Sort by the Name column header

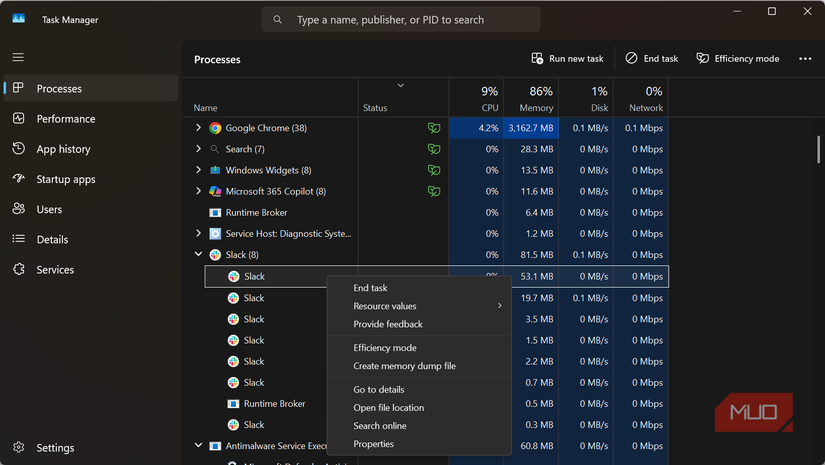(x=270, y=98)
